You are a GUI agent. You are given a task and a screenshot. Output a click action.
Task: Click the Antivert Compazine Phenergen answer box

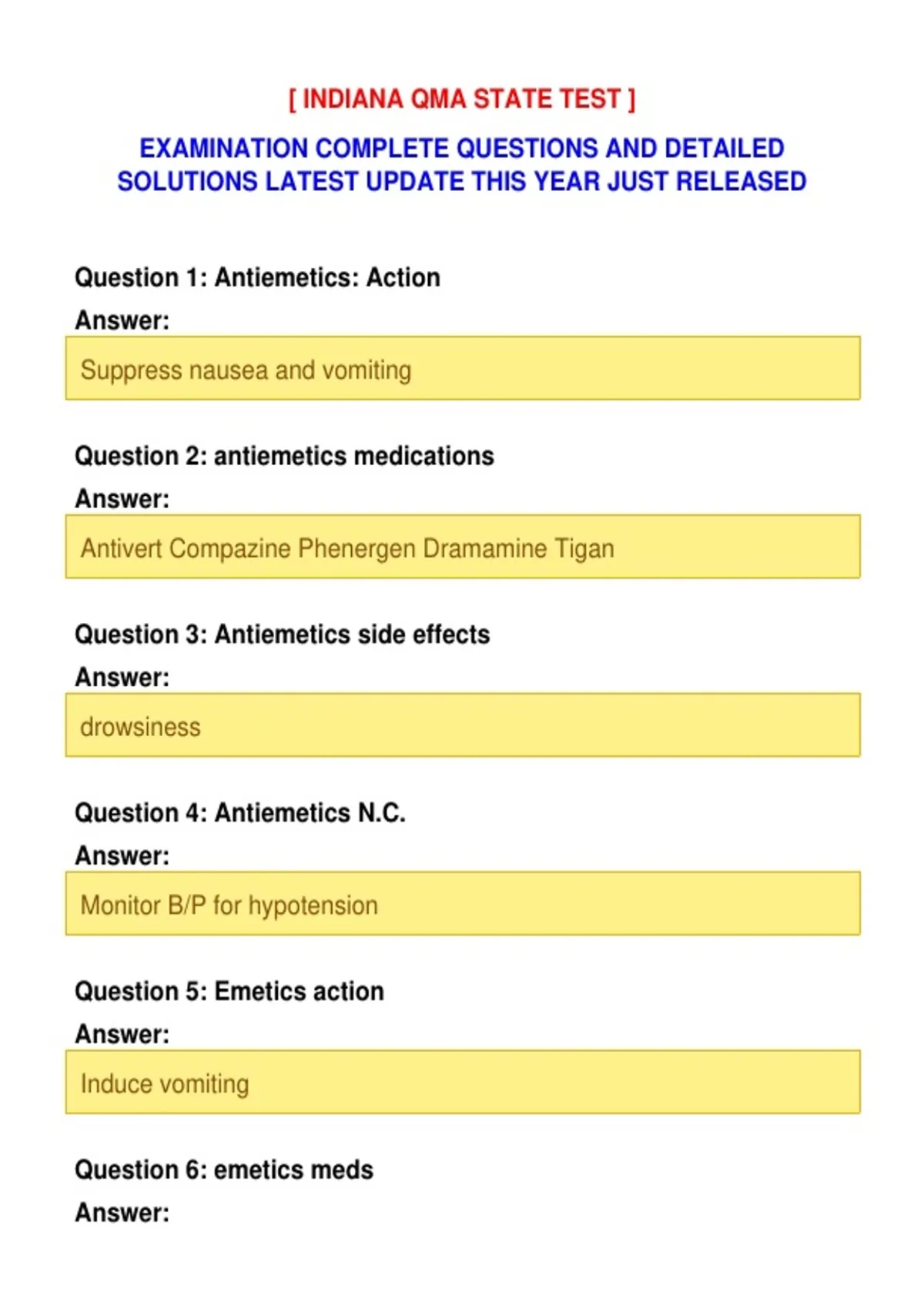(x=463, y=547)
